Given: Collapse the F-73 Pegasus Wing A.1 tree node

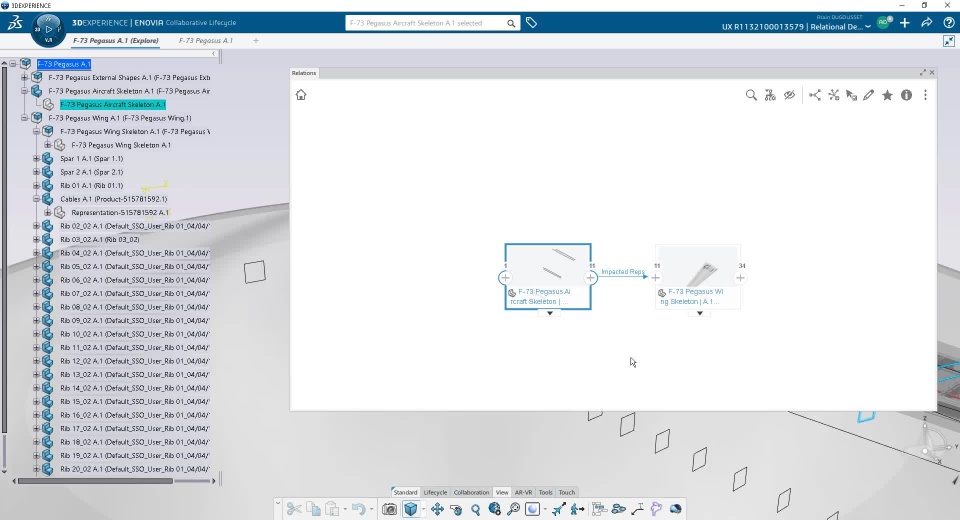Looking at the screenshot, I should [24, 118].
